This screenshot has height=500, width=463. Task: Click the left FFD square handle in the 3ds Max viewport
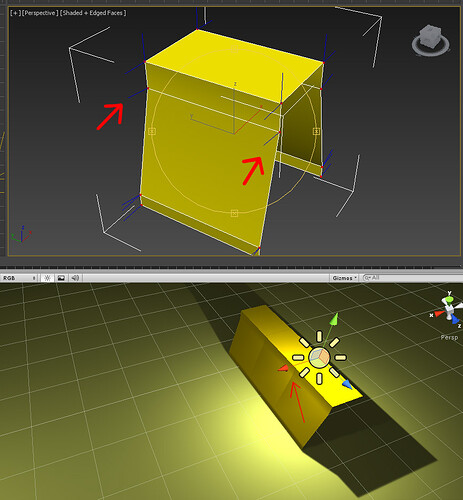coord(152,131)
